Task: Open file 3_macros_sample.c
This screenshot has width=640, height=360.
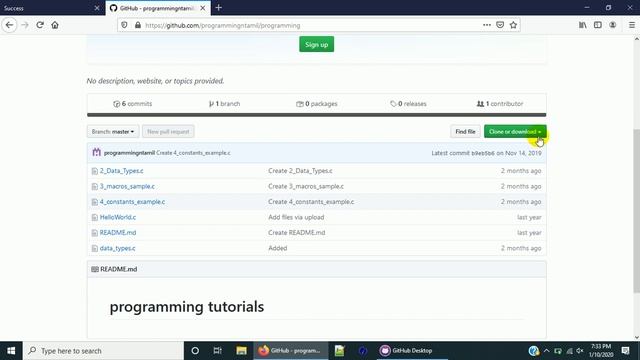Action: (127, 186)
